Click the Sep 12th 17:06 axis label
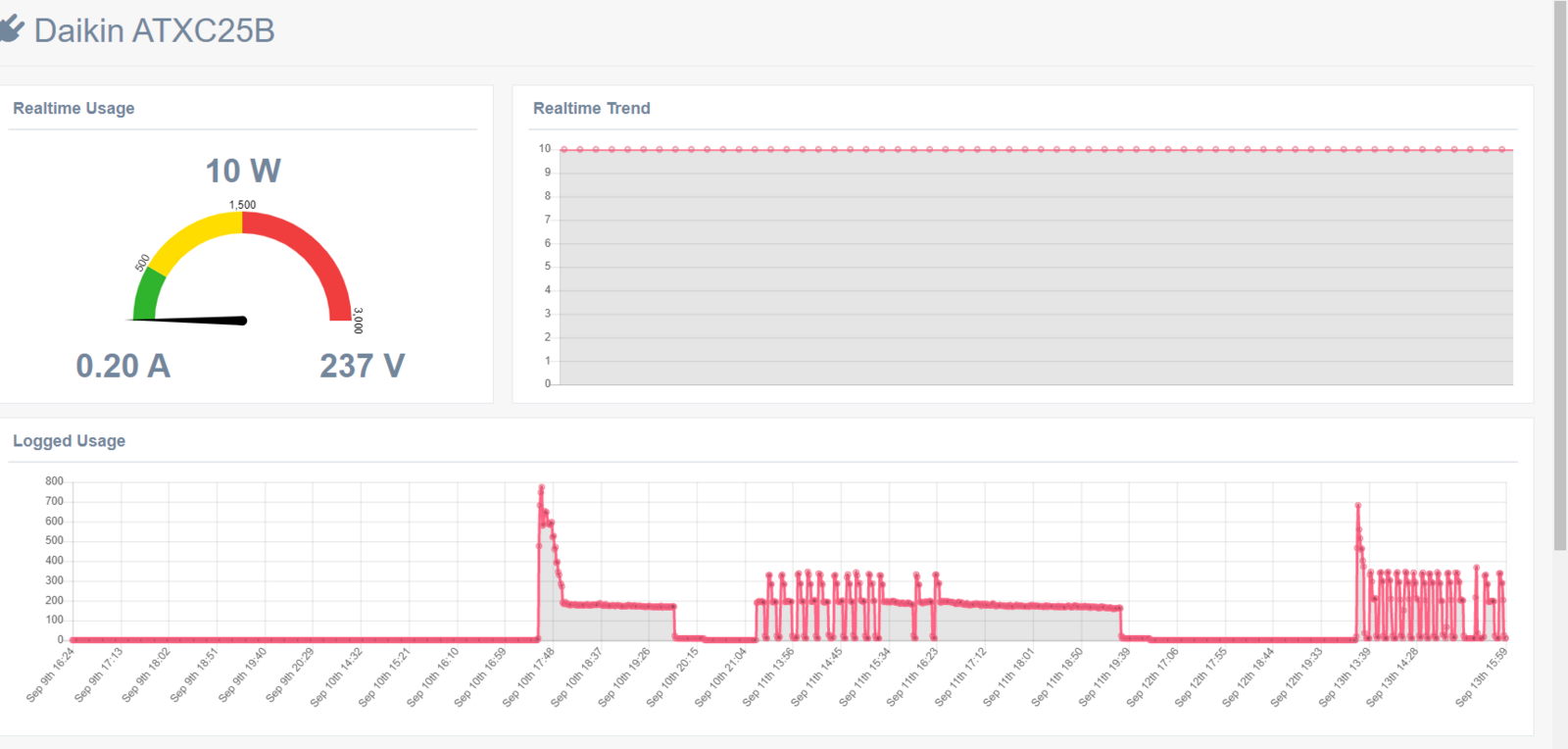Image resolution: width=1568 pixels, height=749 pixels. pyautogui.click(x=1152, y=676)
